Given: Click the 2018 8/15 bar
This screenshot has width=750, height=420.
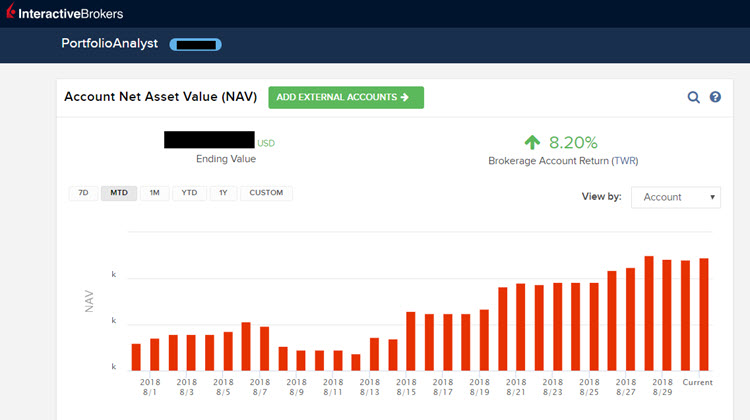Looking at the screenshot, I should tap(410, 341).
